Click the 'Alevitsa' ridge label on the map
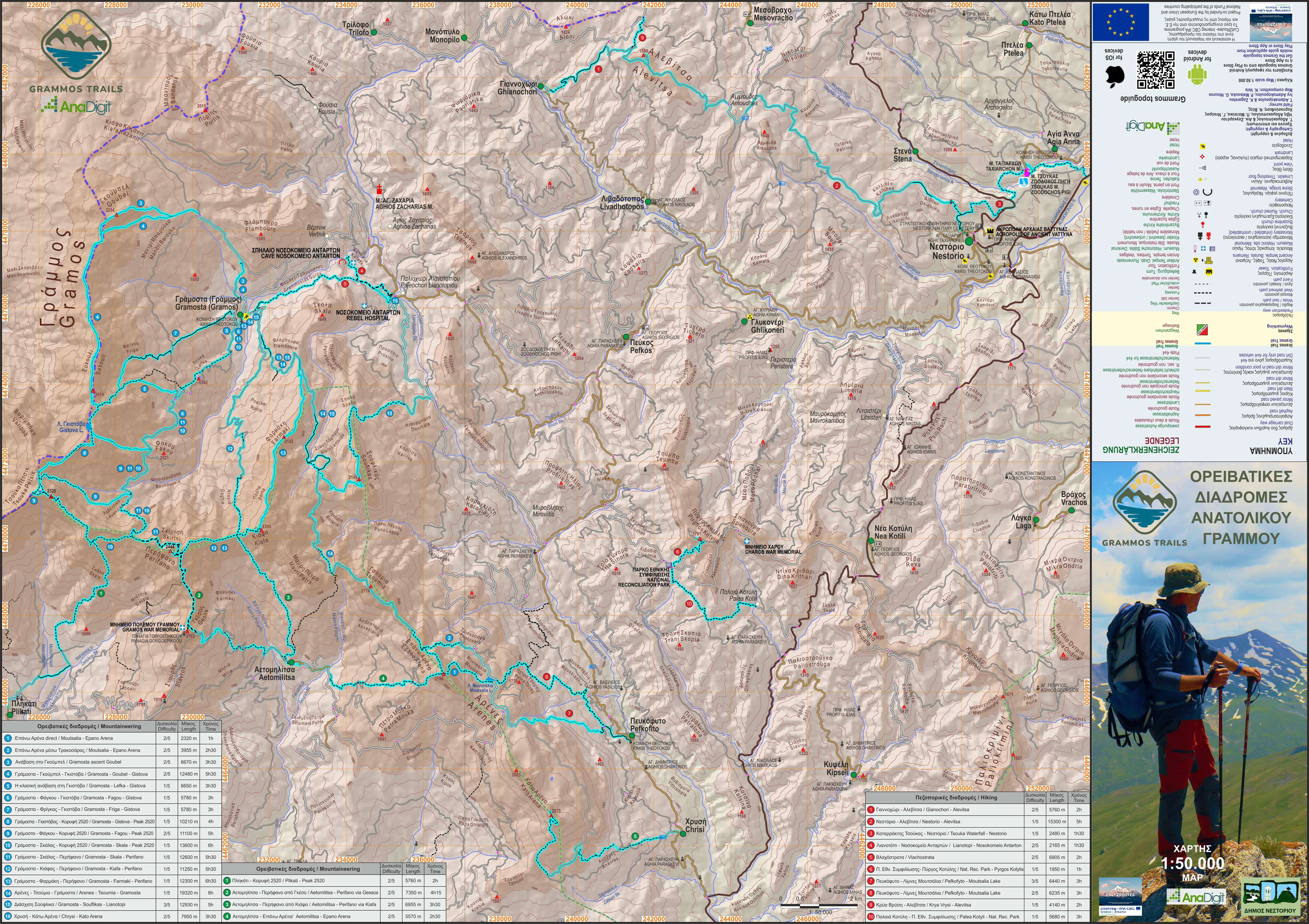 [654, 80]
